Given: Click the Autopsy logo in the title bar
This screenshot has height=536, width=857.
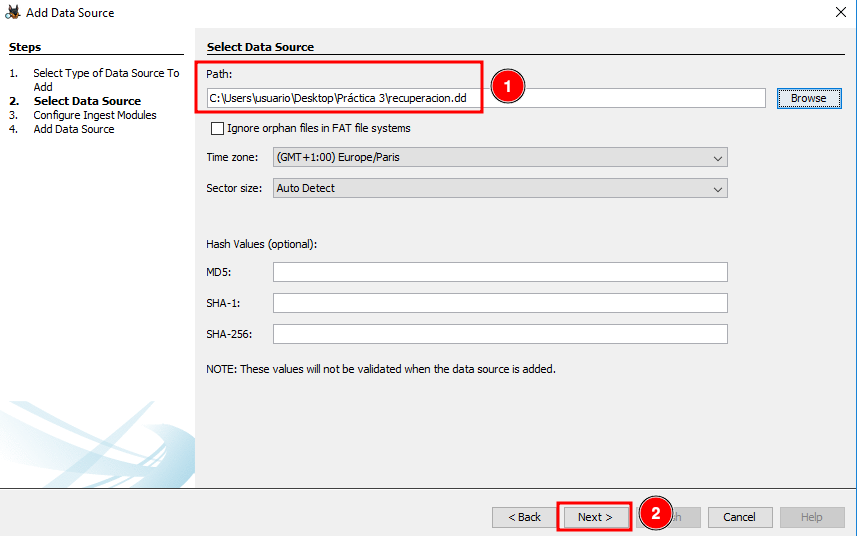Looking at the screenshot, I should 13,13.
